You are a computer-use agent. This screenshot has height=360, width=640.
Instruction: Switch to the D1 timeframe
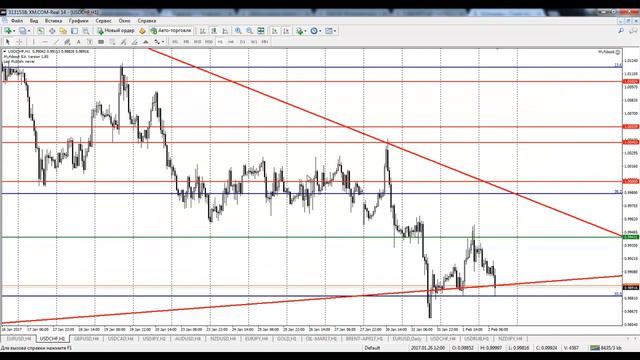pos(242,42)
